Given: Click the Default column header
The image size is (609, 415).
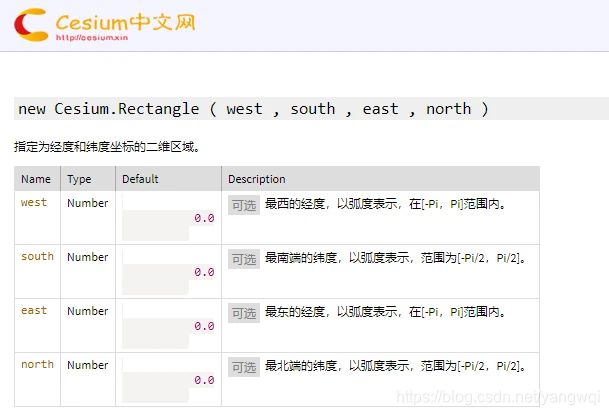Looking at the screenshot, I should [x=140, y=179].
